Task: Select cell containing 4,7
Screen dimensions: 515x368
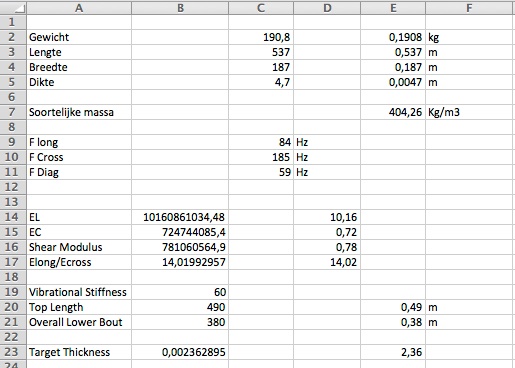Action: click(x=261, y=82)
